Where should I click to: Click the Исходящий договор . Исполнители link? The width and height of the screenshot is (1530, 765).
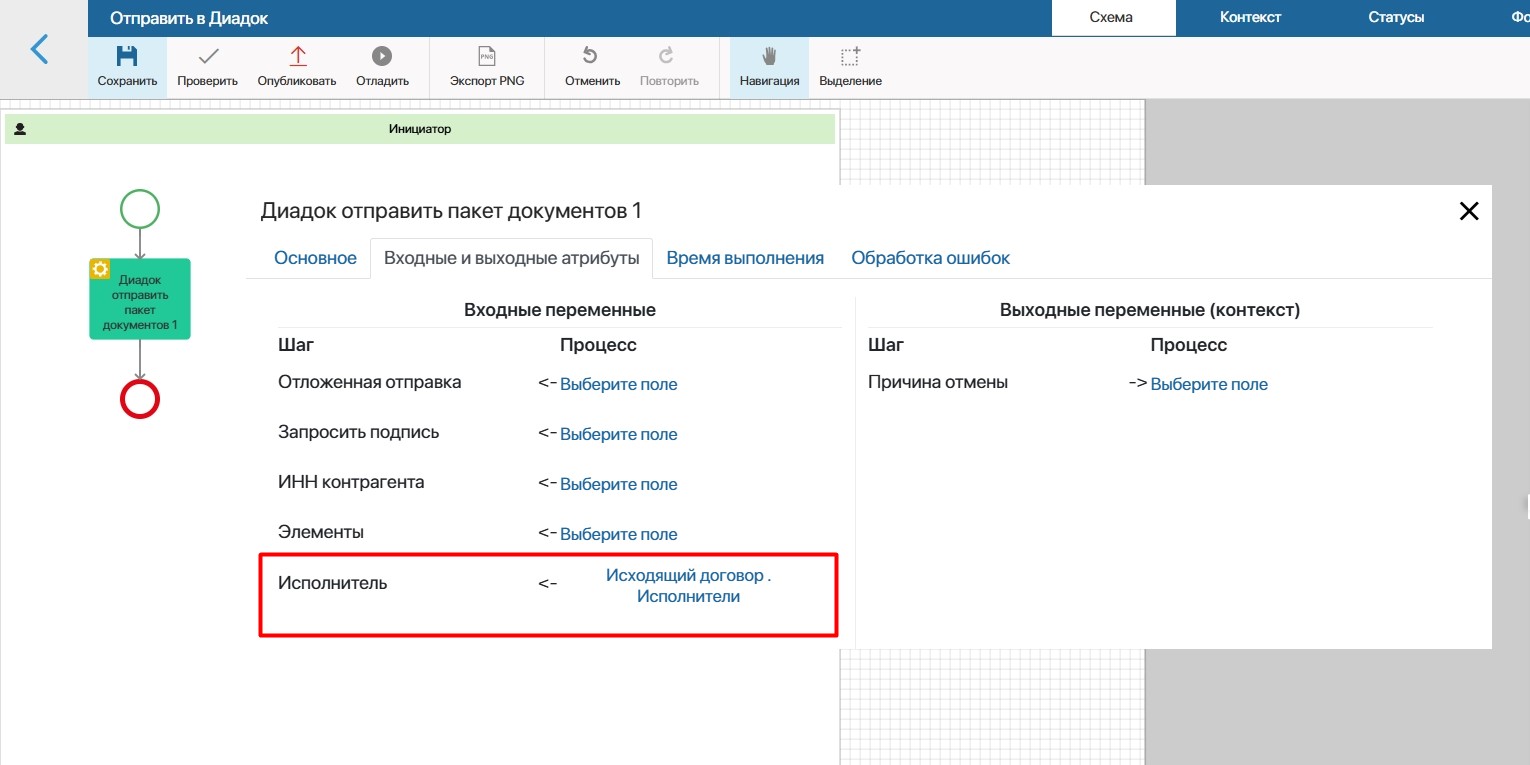pos(688,586)
